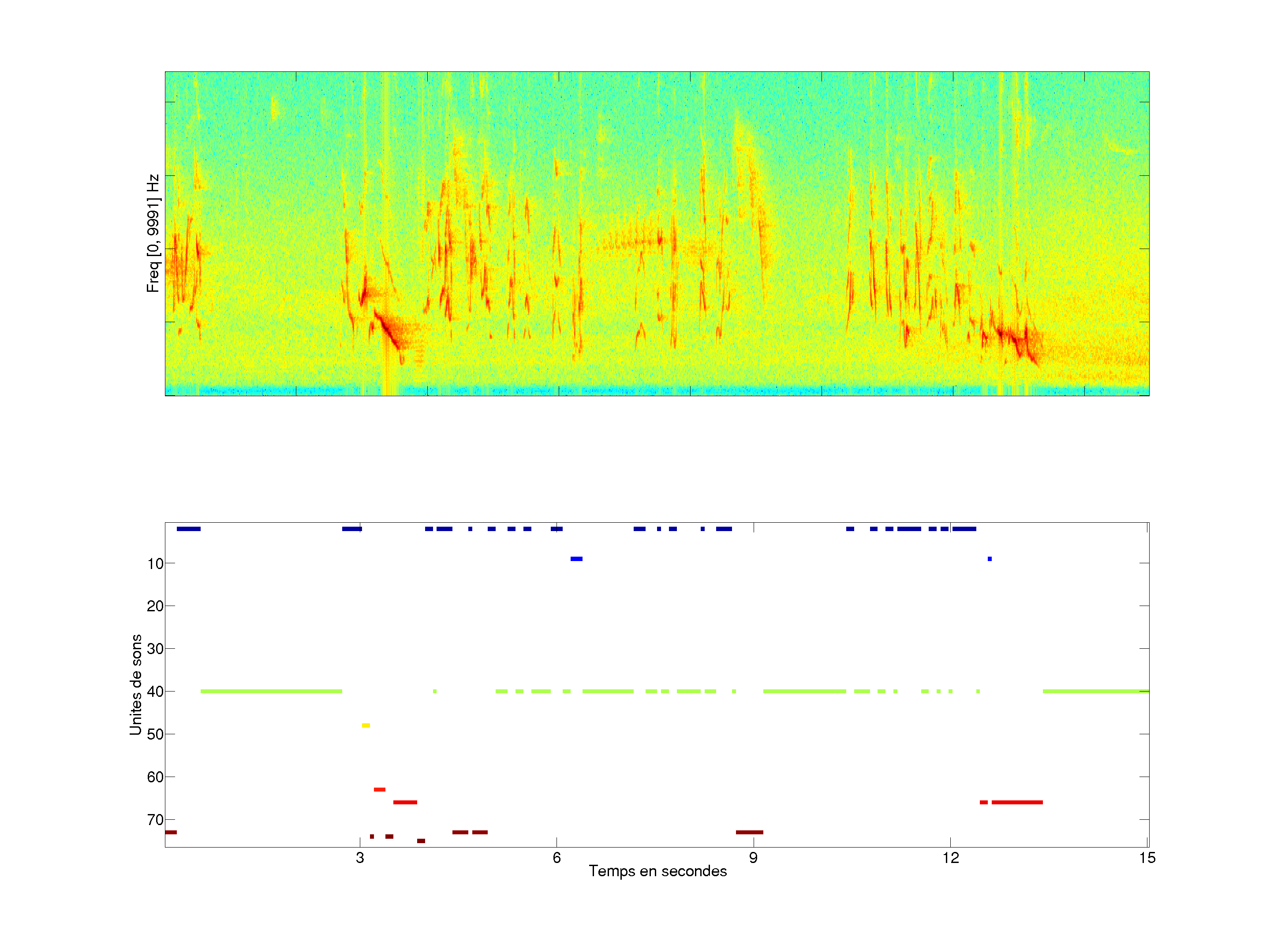The width and height of the screenshot is (1270, 952).
Task: Click the lowest dark red segment near 4 seconds
Action: (421, 840)
